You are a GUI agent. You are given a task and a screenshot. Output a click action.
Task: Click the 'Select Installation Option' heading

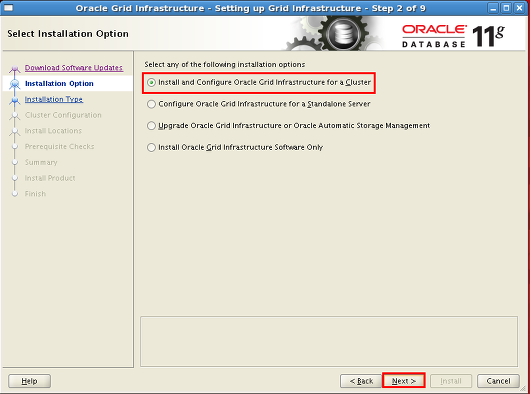click(68, 34)
